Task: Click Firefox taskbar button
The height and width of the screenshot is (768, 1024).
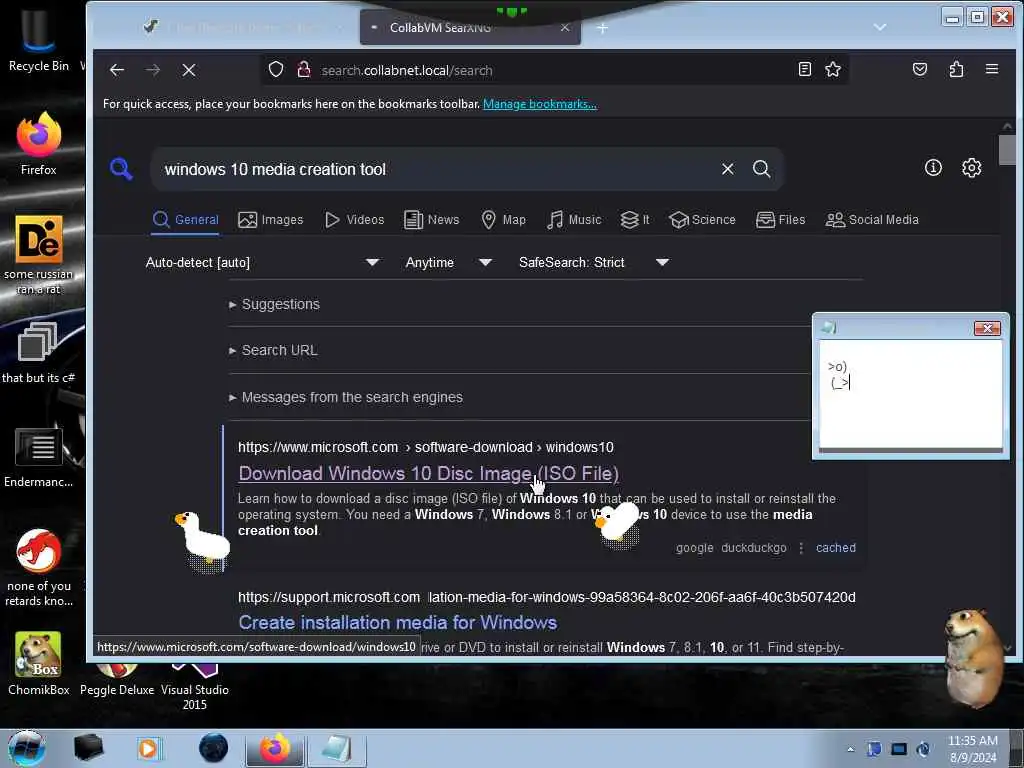Action: pos(275,748)
